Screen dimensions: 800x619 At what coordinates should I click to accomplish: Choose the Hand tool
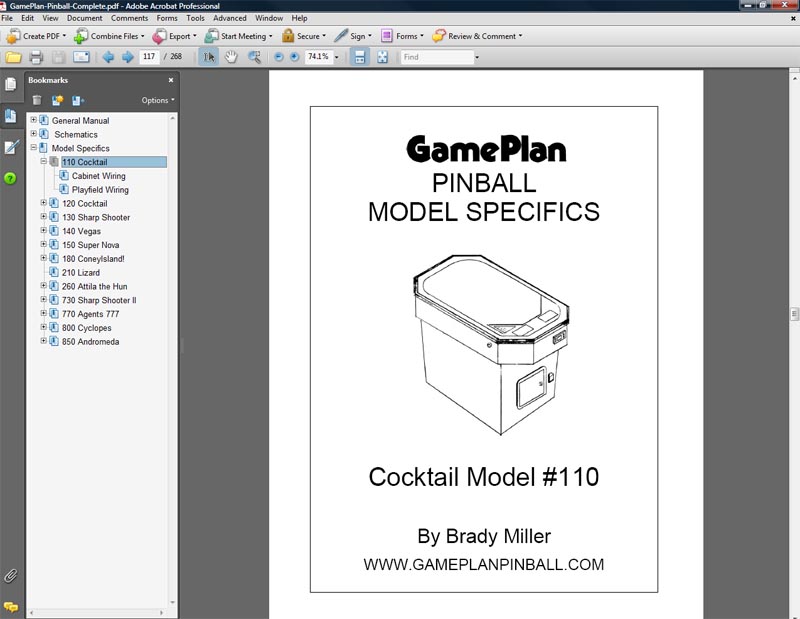(x=231, y=57)
